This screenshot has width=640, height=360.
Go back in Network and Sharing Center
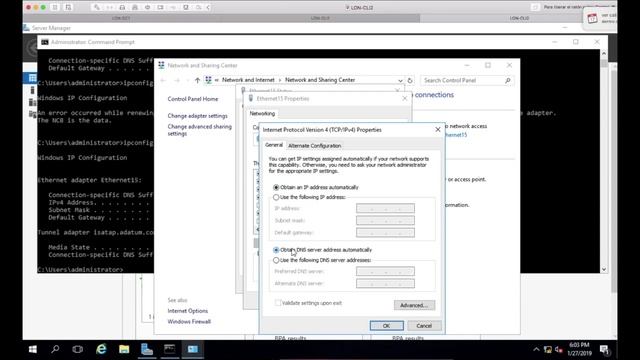coord(163,80)
